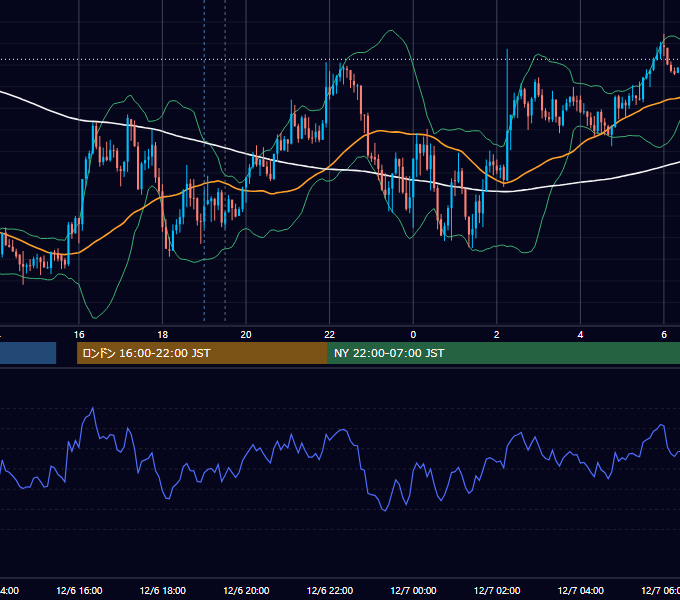Click the 12/6 18:00 date label
Viewport: 680px width, 600px height.
coord(163,590)
